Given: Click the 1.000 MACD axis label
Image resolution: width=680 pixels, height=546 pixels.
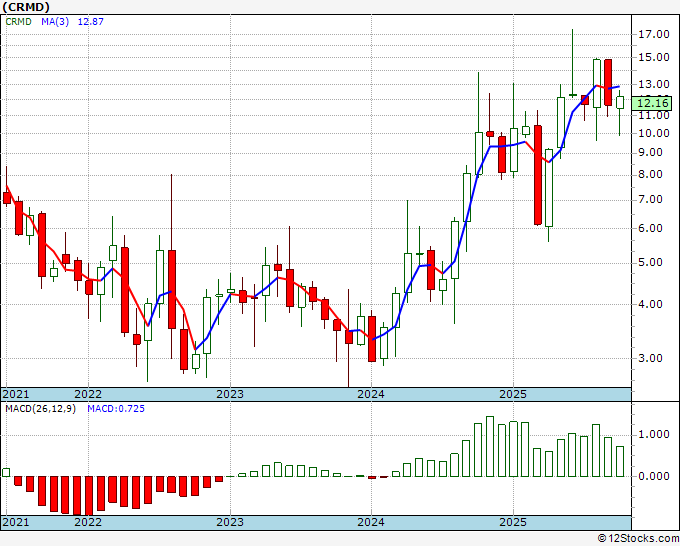Looking at the screenshot, I should [654, 435].
